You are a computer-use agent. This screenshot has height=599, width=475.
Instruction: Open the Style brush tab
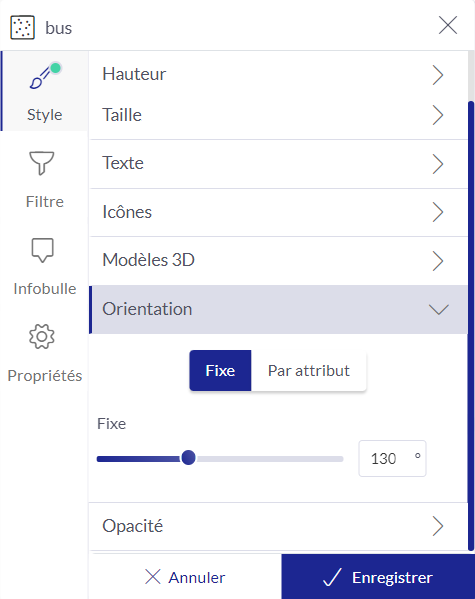45,91
